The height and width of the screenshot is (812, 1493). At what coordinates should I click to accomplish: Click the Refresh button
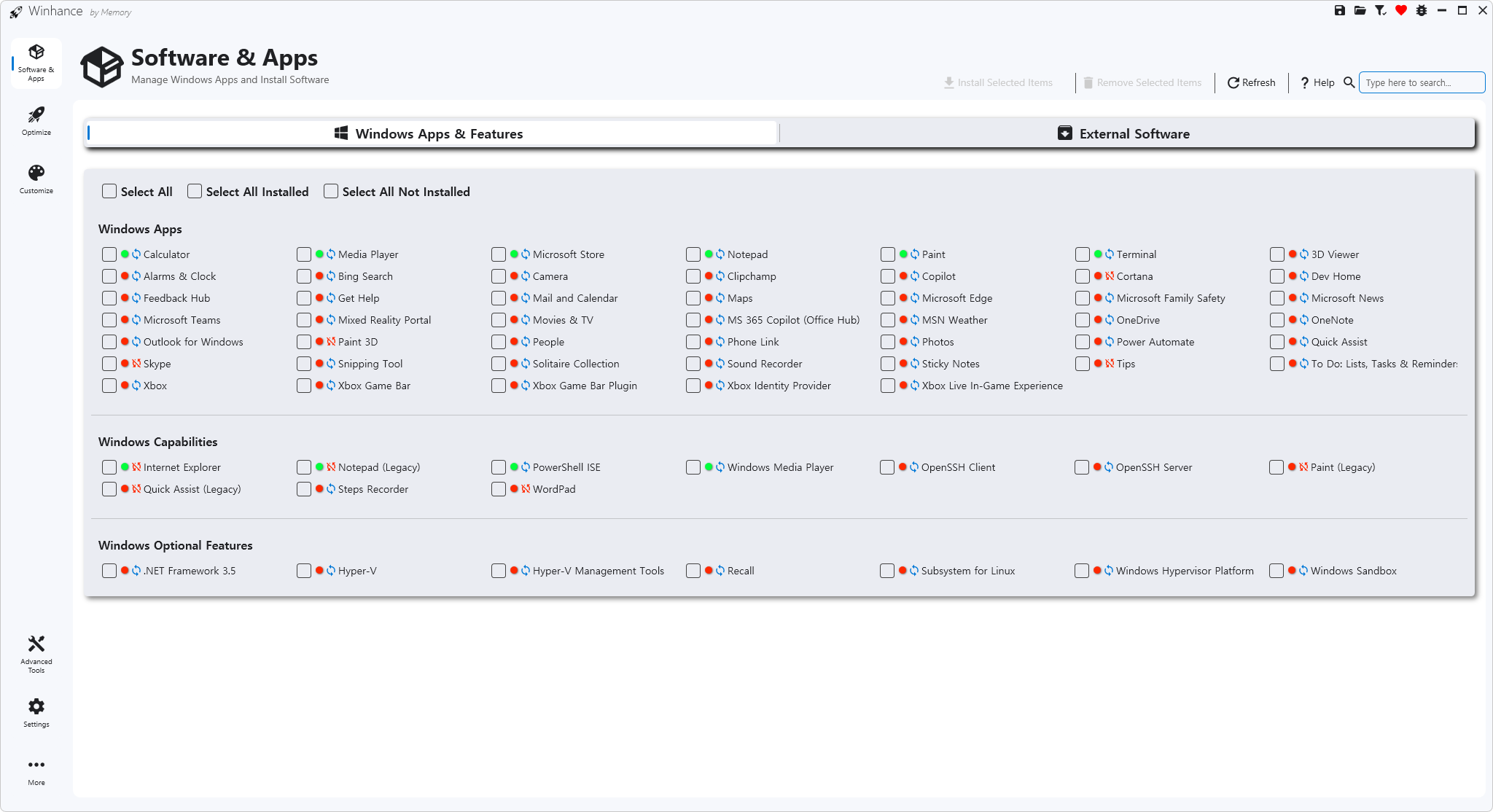(x=1251, y=82)
